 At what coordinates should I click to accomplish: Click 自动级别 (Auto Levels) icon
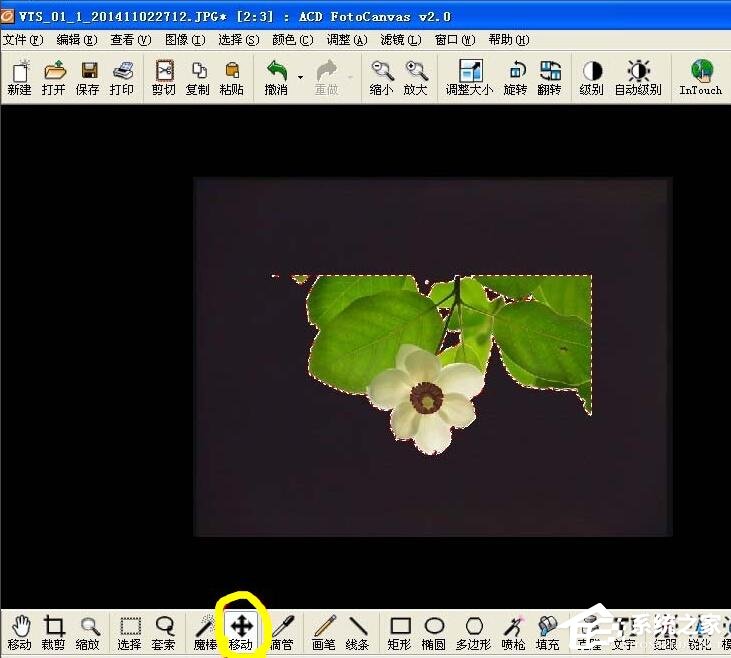[638, 77]
